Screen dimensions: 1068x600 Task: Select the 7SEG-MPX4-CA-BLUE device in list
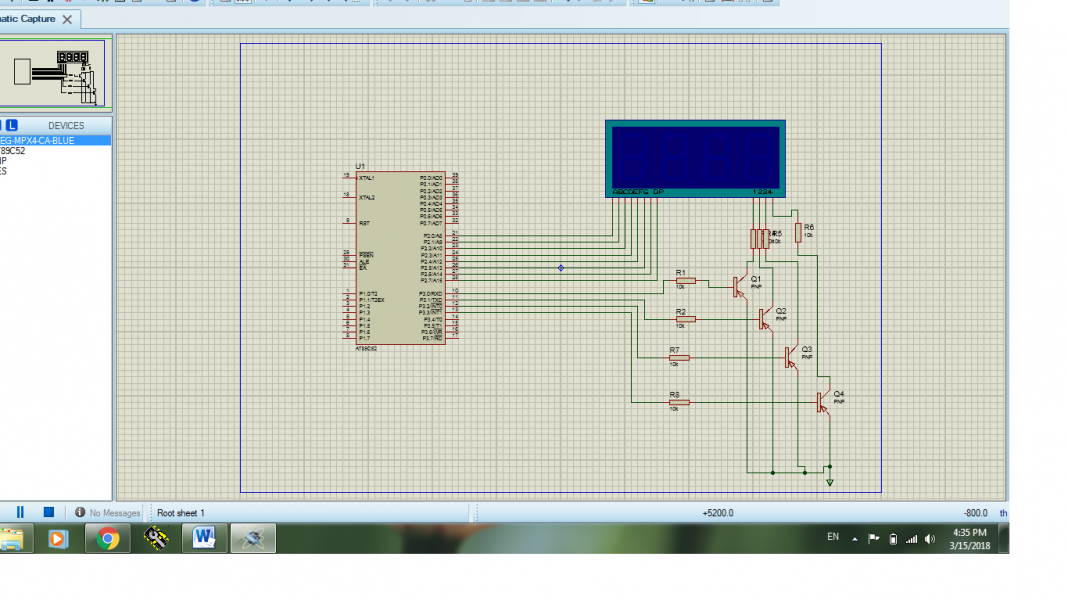tap(40, 141)
